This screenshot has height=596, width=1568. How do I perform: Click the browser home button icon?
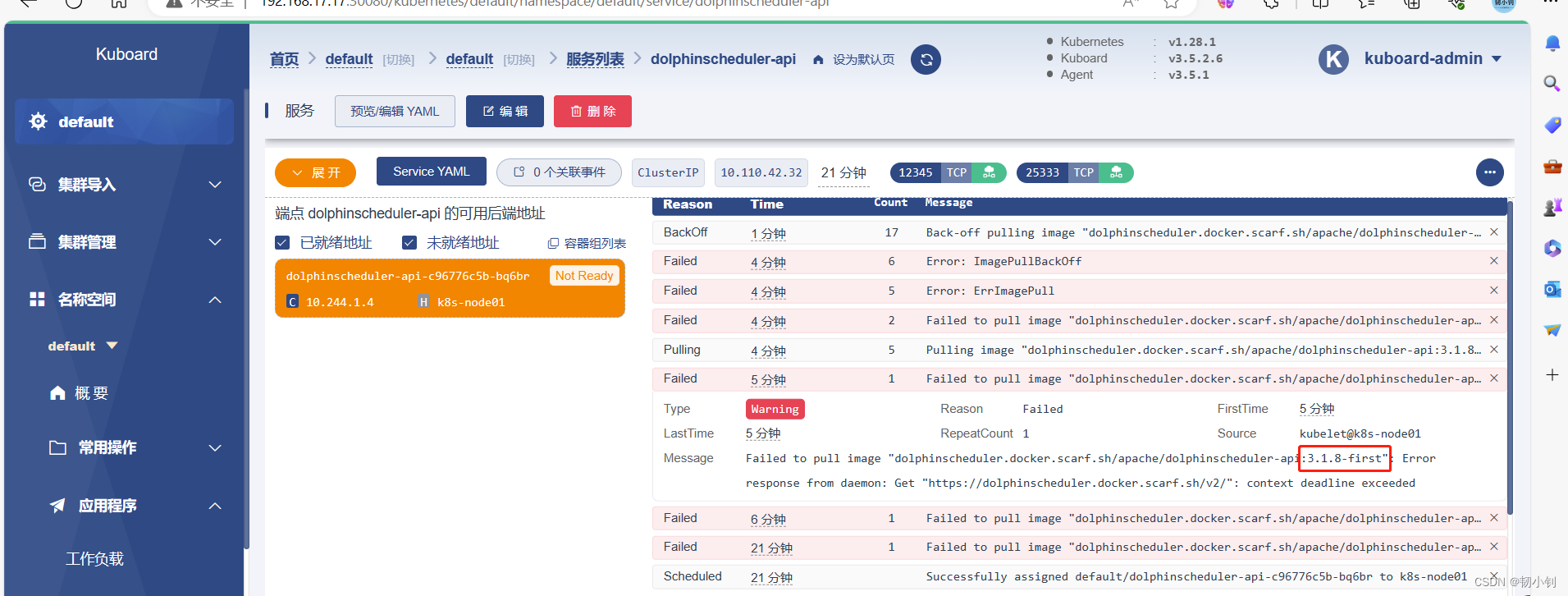point(119,3)
